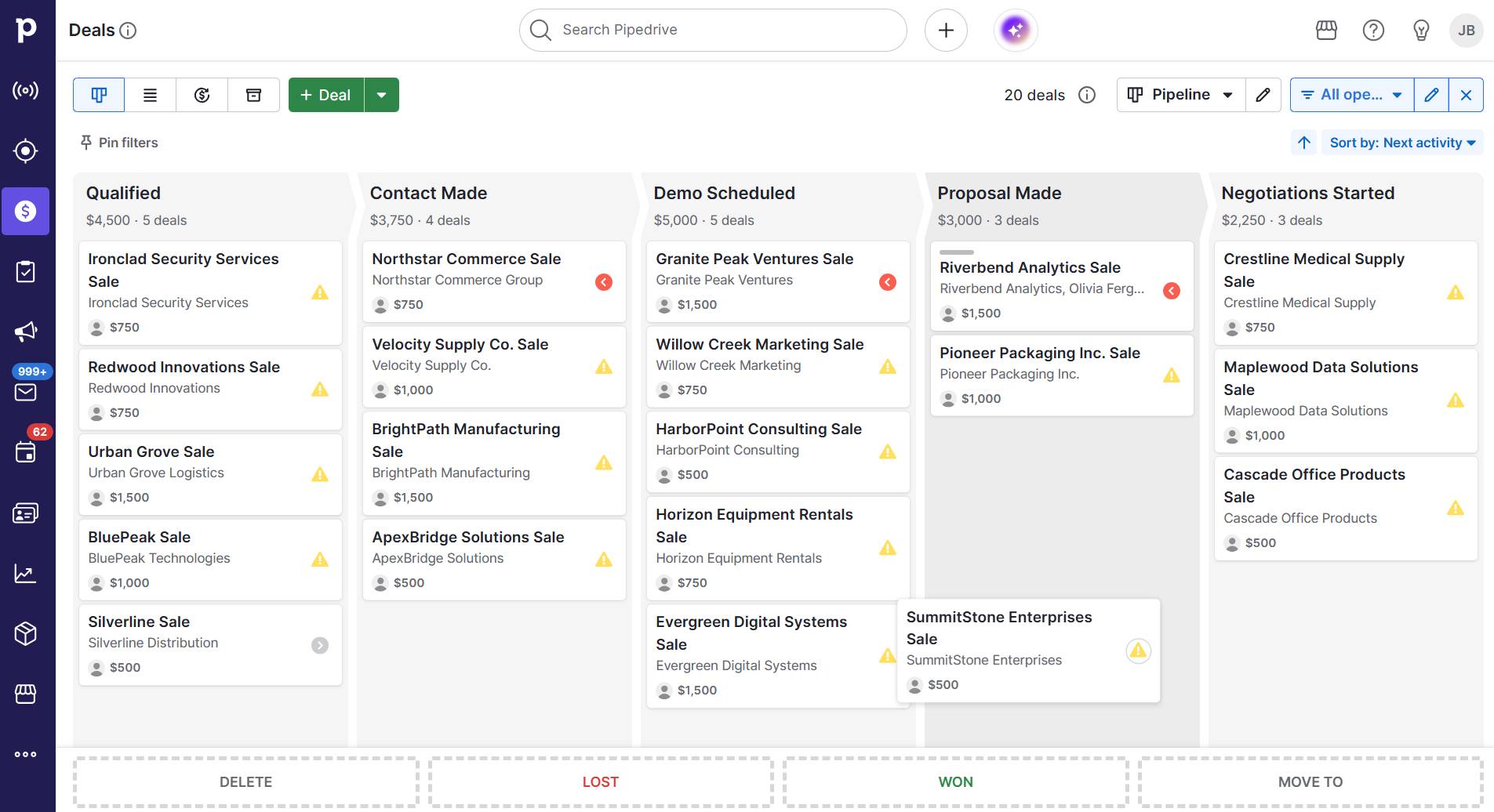1494x812 pixels.
Task: Switch to list view
Action: [x=150, y=95]
